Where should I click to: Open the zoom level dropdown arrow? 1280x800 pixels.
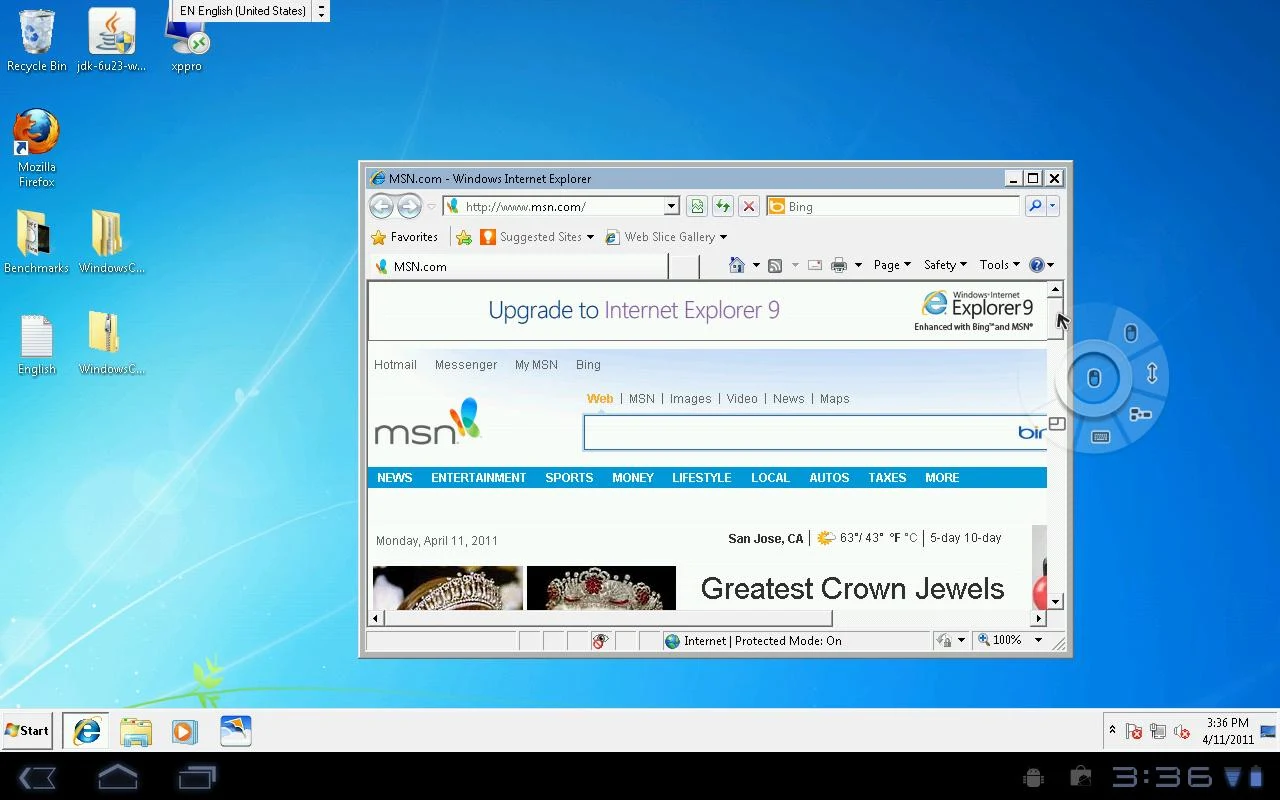pos(1038,640)
